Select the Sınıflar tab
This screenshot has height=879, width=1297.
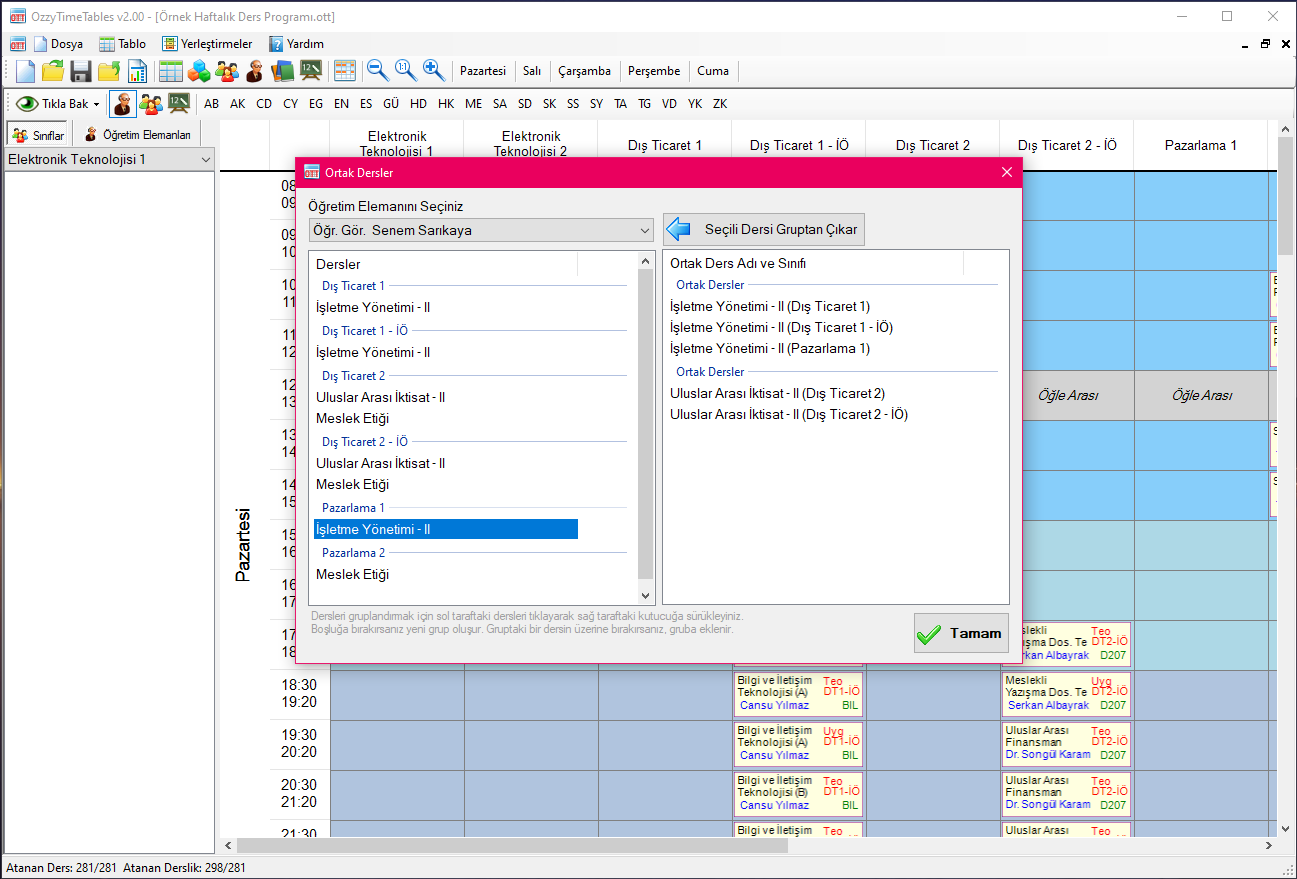coord(37,133)
